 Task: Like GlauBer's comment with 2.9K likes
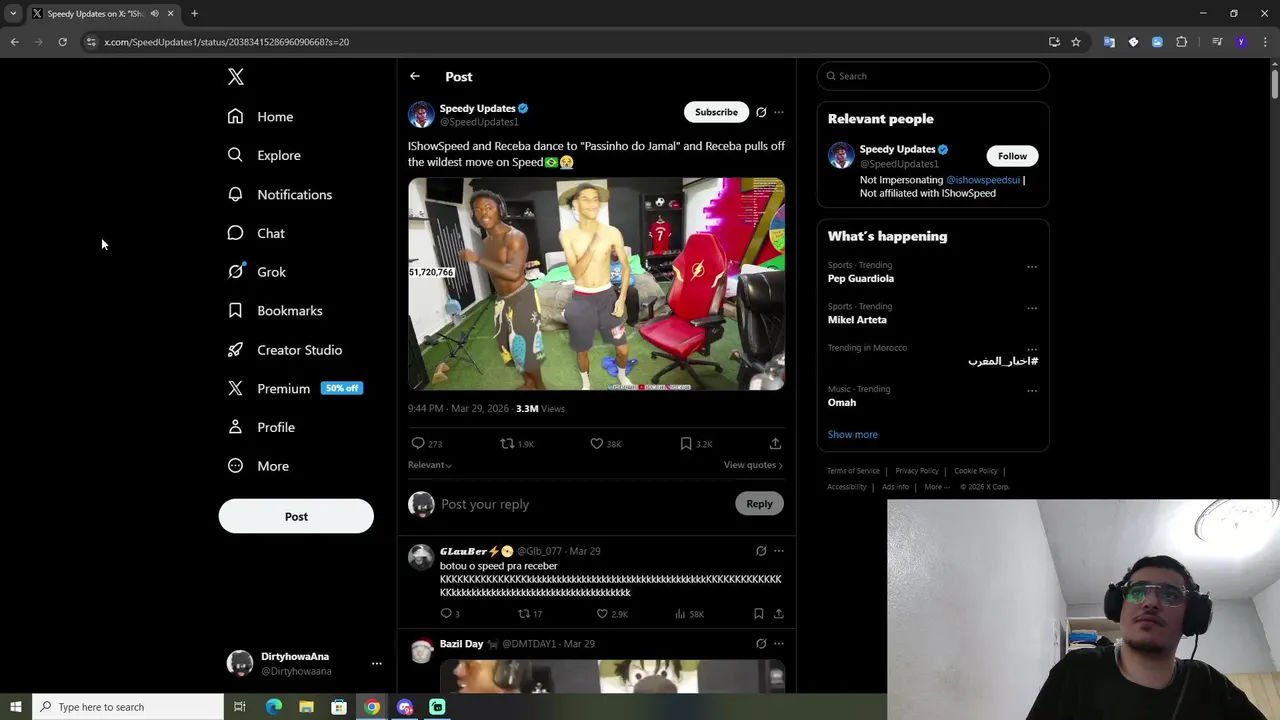tap(612, 613)
